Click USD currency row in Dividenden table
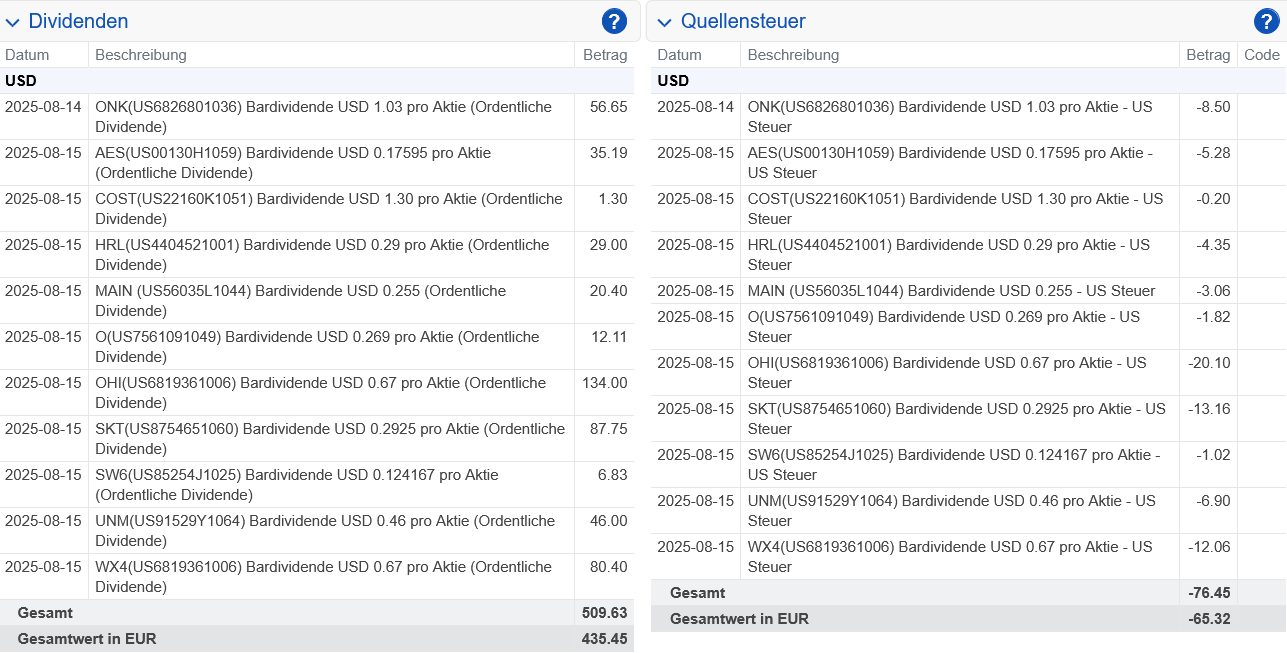The height and width of the screenshot is (653, 1287). click(317, 81)
